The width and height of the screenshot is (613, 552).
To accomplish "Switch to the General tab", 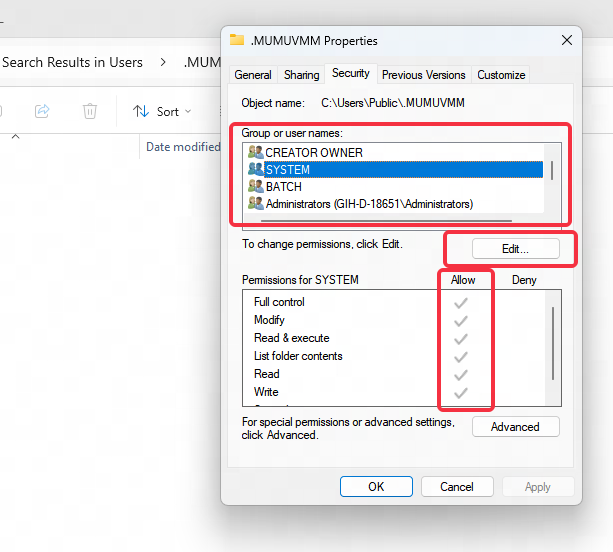I will 253,75.
